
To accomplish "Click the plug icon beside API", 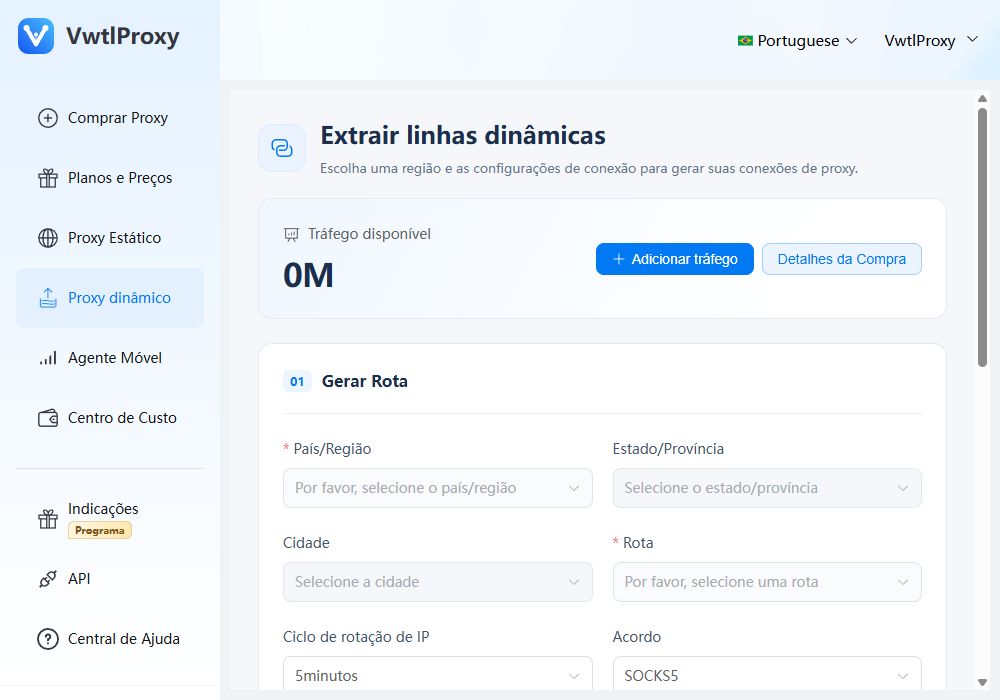I will coord(48,579).
